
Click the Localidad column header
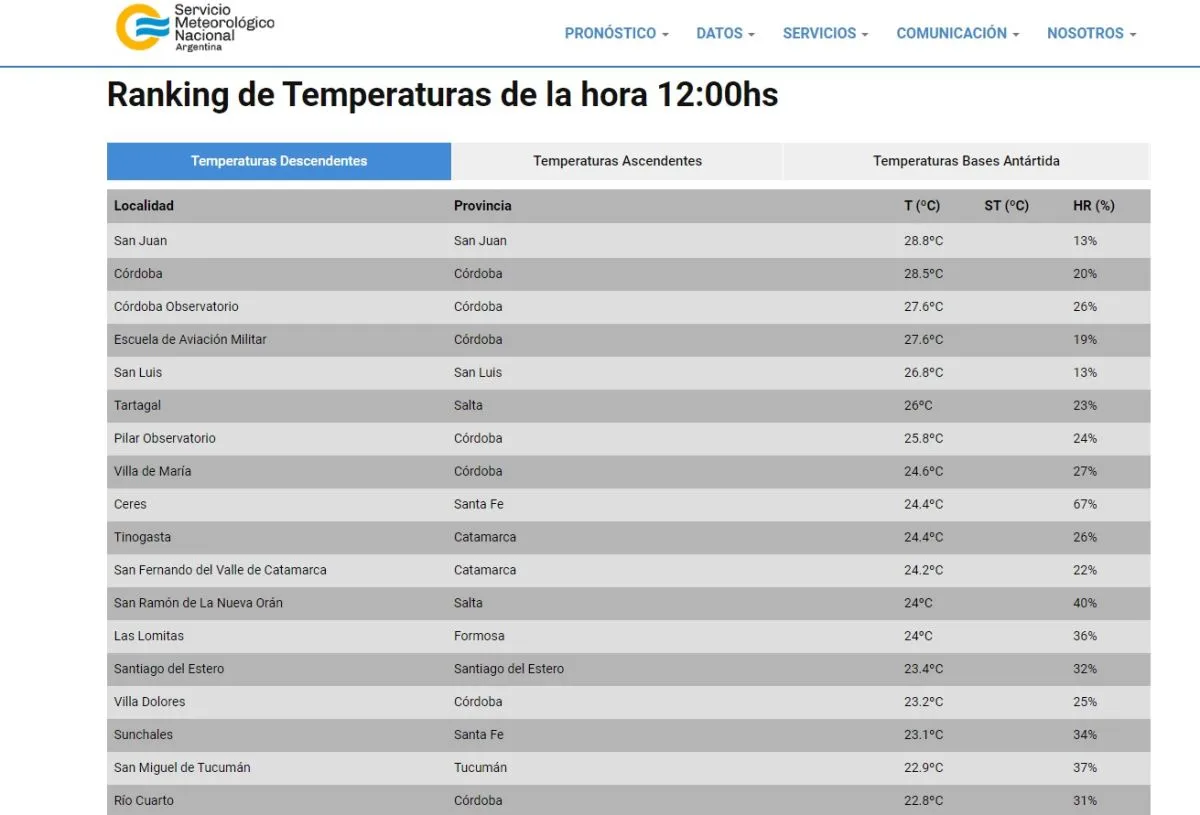coord(144,206)
